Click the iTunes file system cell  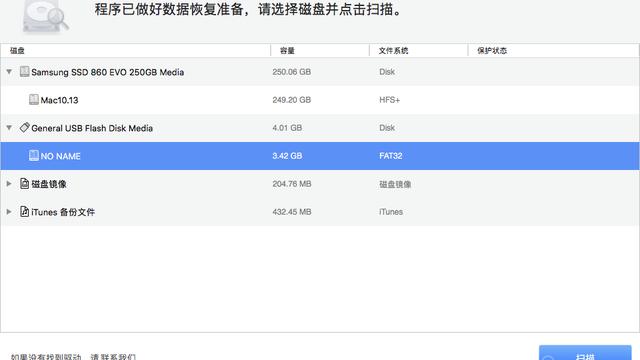click(x=391, y=212)
